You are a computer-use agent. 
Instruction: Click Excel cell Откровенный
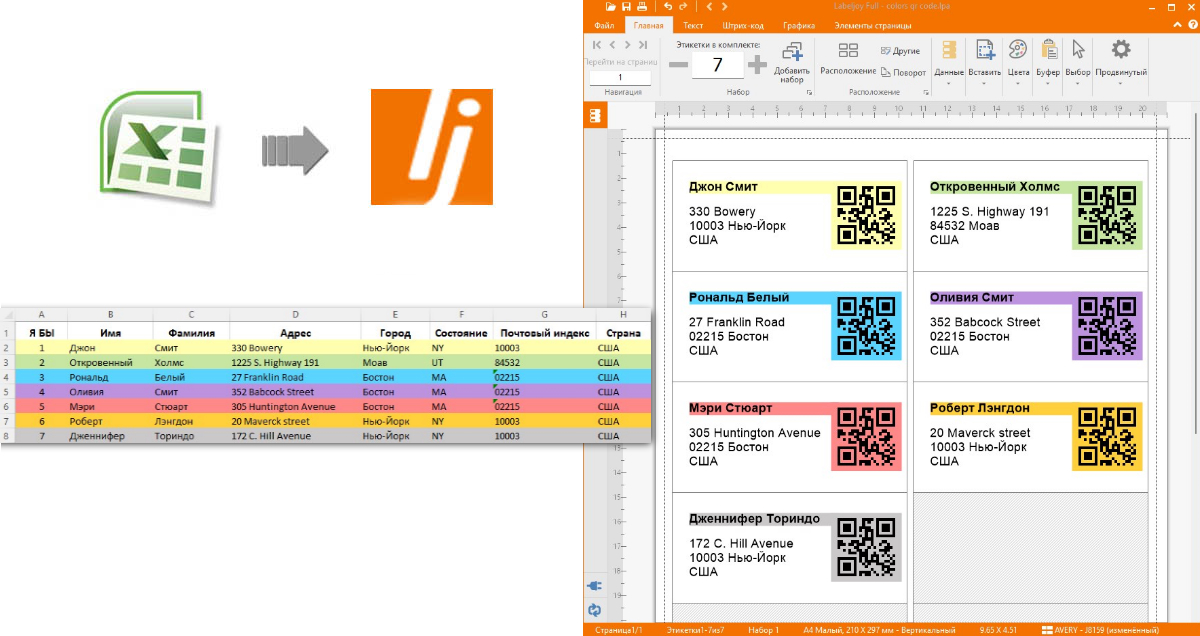click(110, 362)
